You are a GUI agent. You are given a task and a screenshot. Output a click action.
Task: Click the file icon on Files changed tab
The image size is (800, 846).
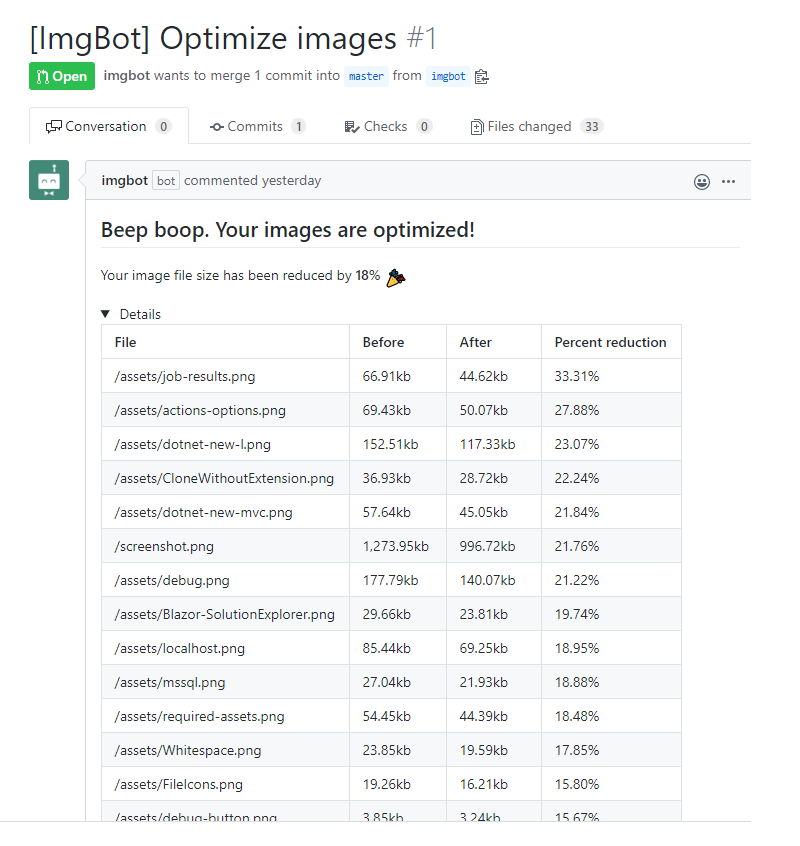477,126
